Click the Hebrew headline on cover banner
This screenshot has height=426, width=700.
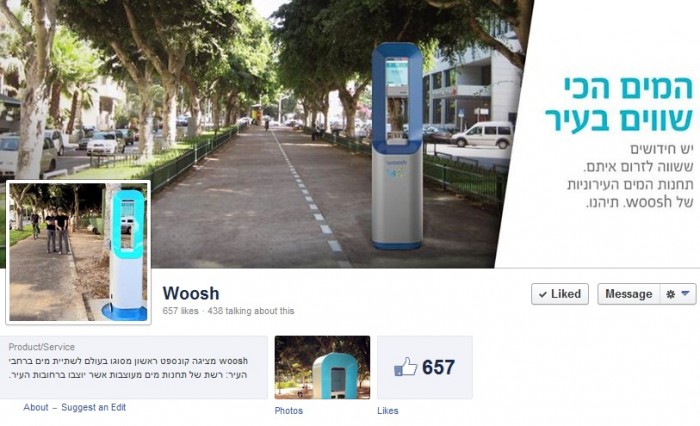coord(619,104)
